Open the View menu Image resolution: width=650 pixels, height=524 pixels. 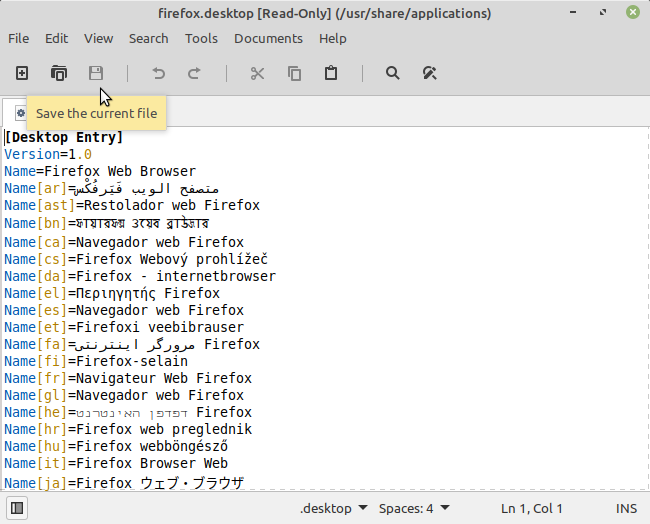click(x=99, y=39)
